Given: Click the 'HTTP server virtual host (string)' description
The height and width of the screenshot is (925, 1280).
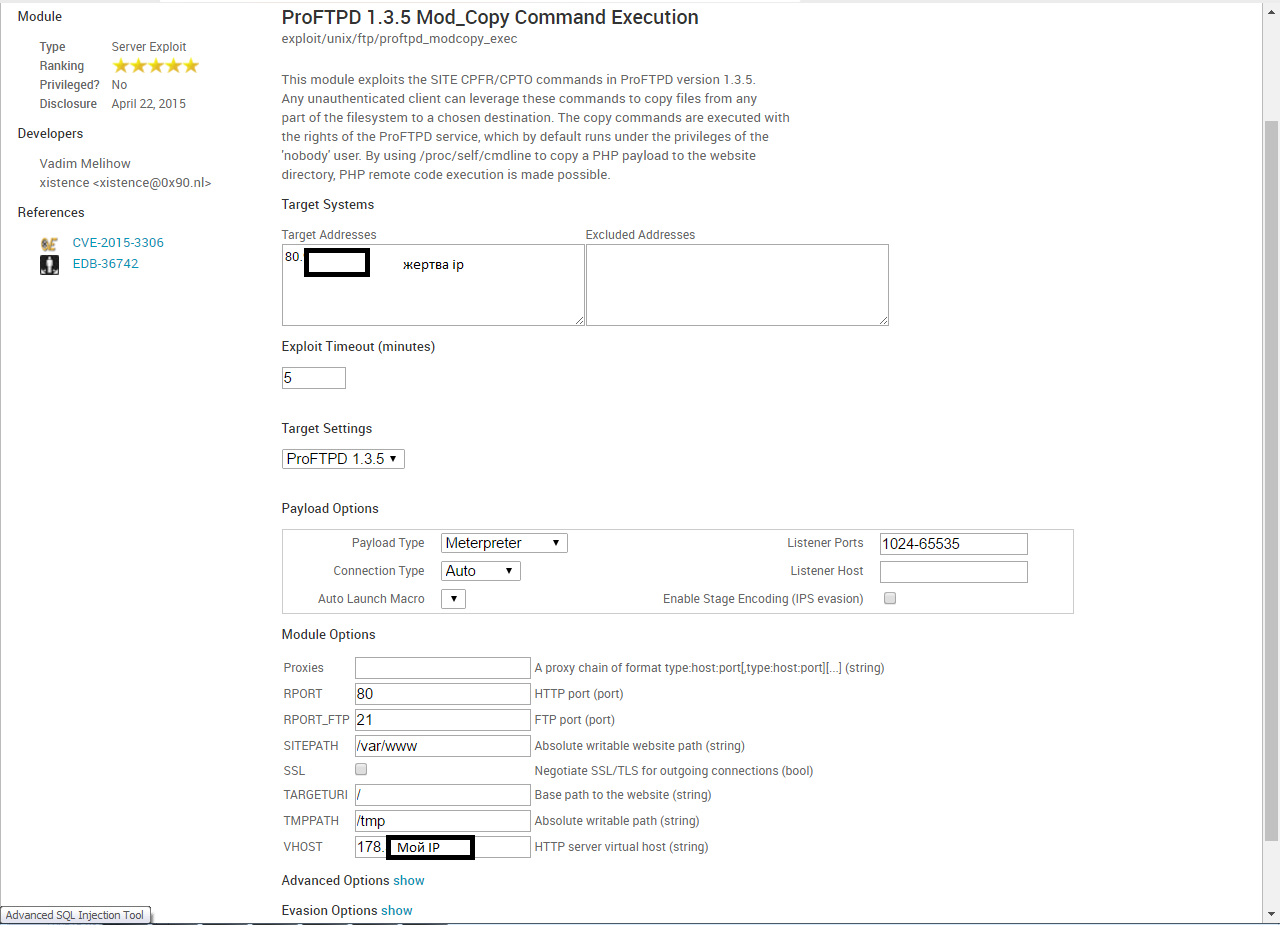Looking at the screenshot, I should coord(622,847).
